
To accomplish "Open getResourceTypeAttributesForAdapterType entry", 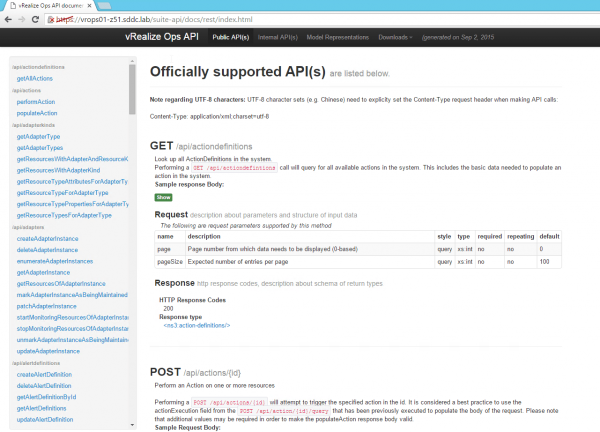I will [72, 181].
